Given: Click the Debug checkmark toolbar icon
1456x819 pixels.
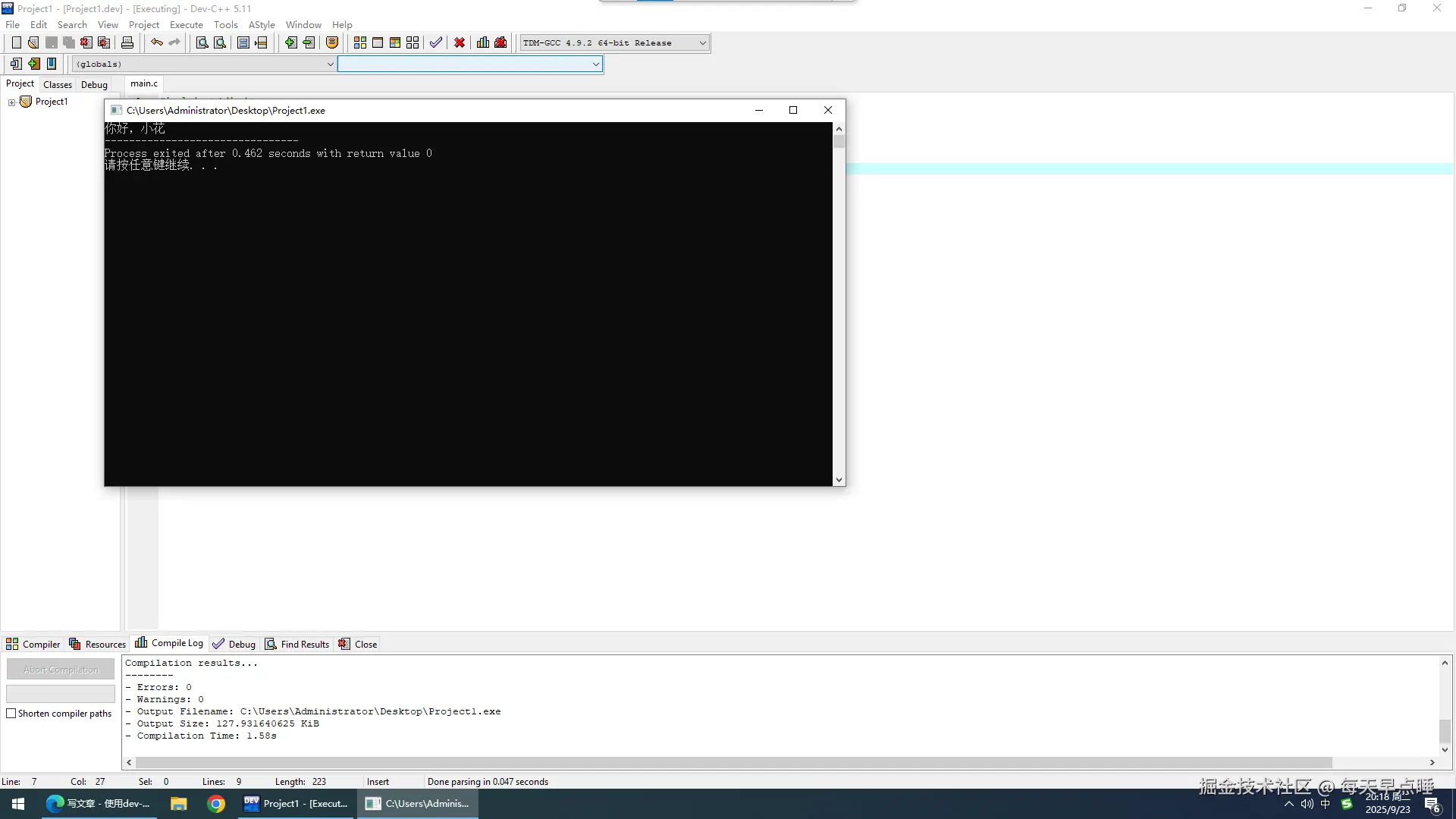Looking at the screenshot, I should pyautogui.click(x=436, y=42).
